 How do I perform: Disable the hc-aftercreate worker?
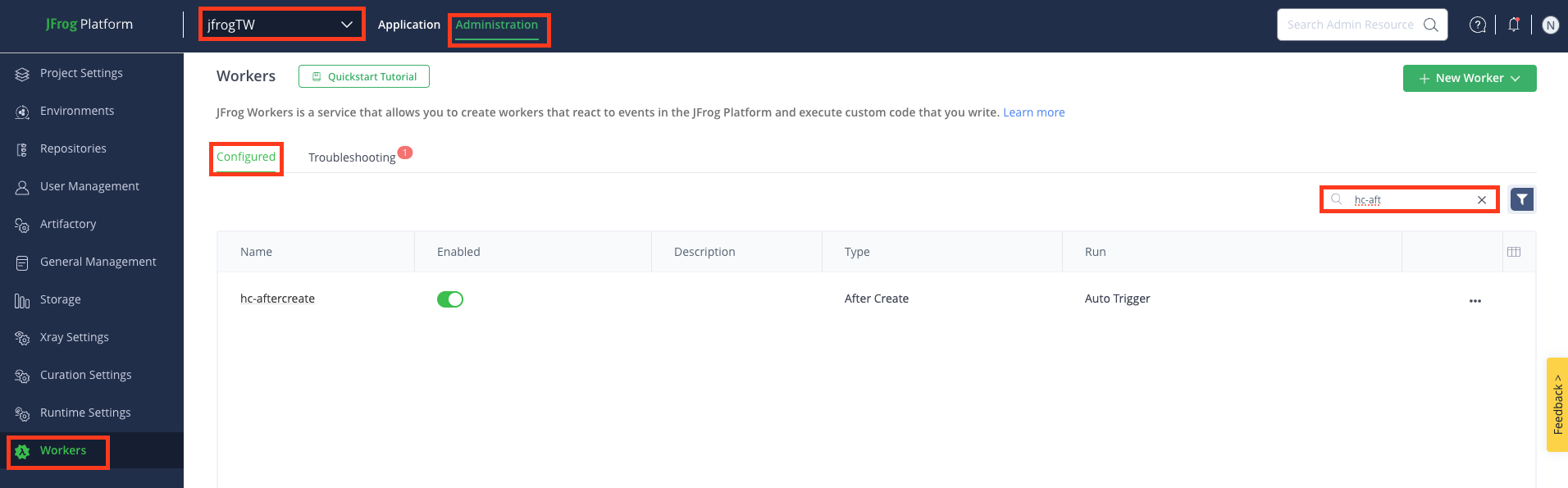[450, 299]
